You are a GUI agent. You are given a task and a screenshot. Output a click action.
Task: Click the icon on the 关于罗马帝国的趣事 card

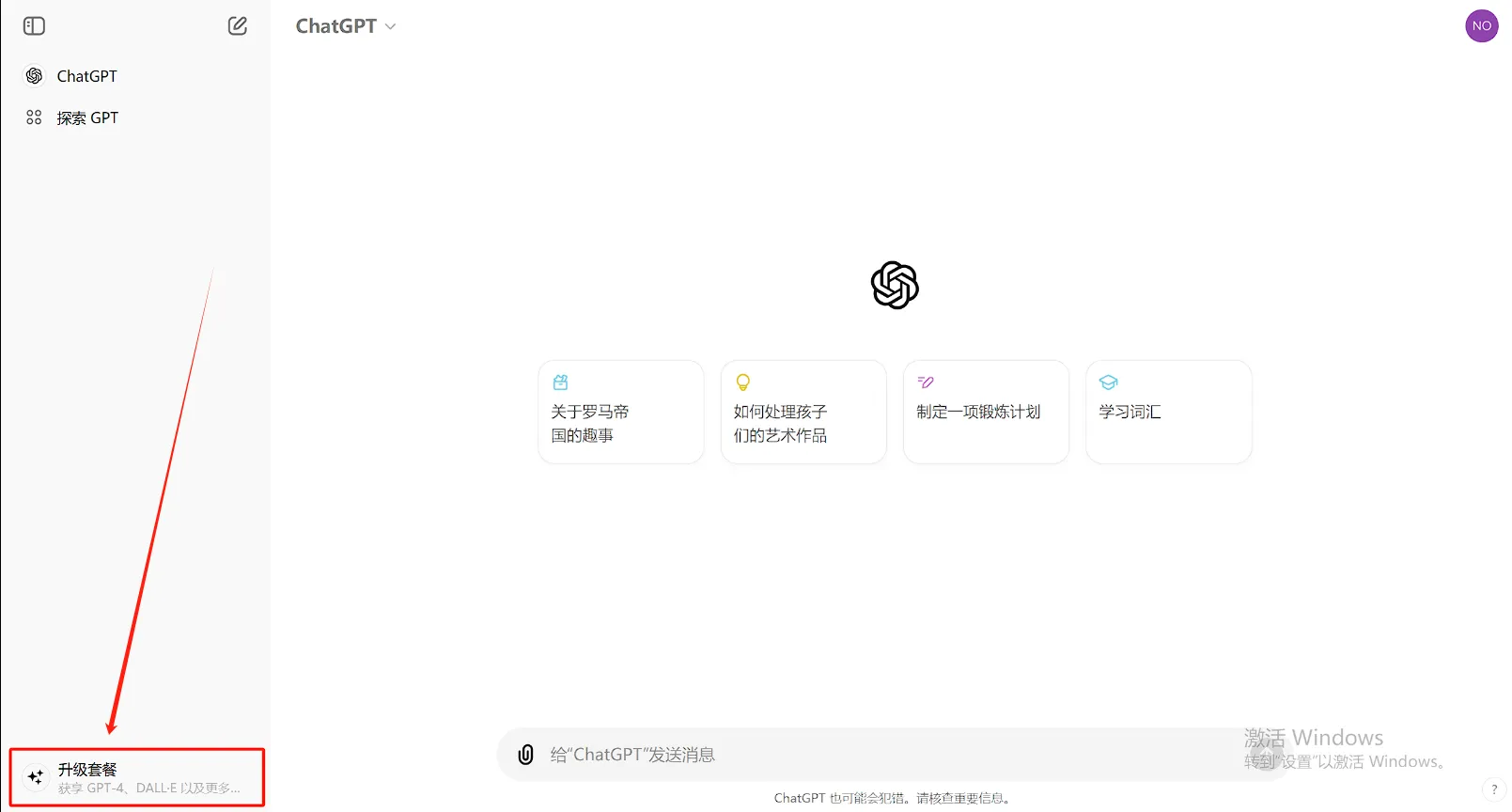point(561,383)
